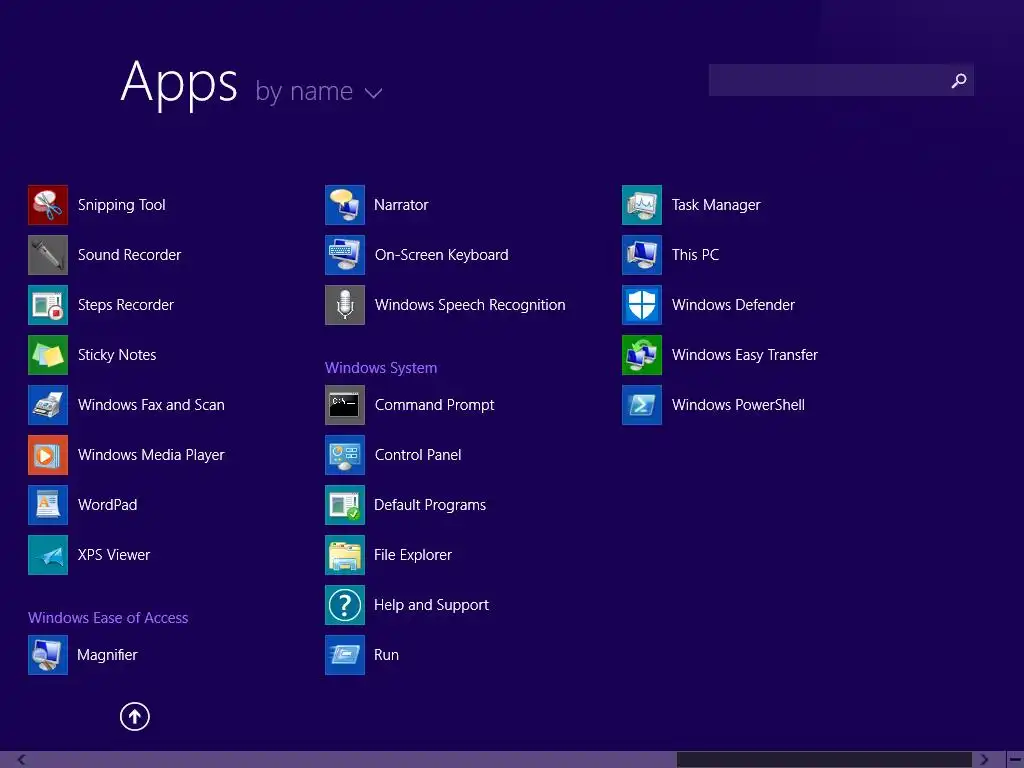Click the 'Windows Media Player' label

[152, 455]
